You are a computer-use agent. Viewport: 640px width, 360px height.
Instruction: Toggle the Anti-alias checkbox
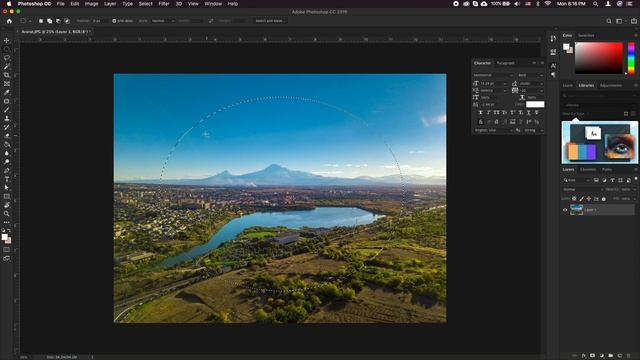pos(114,21)
